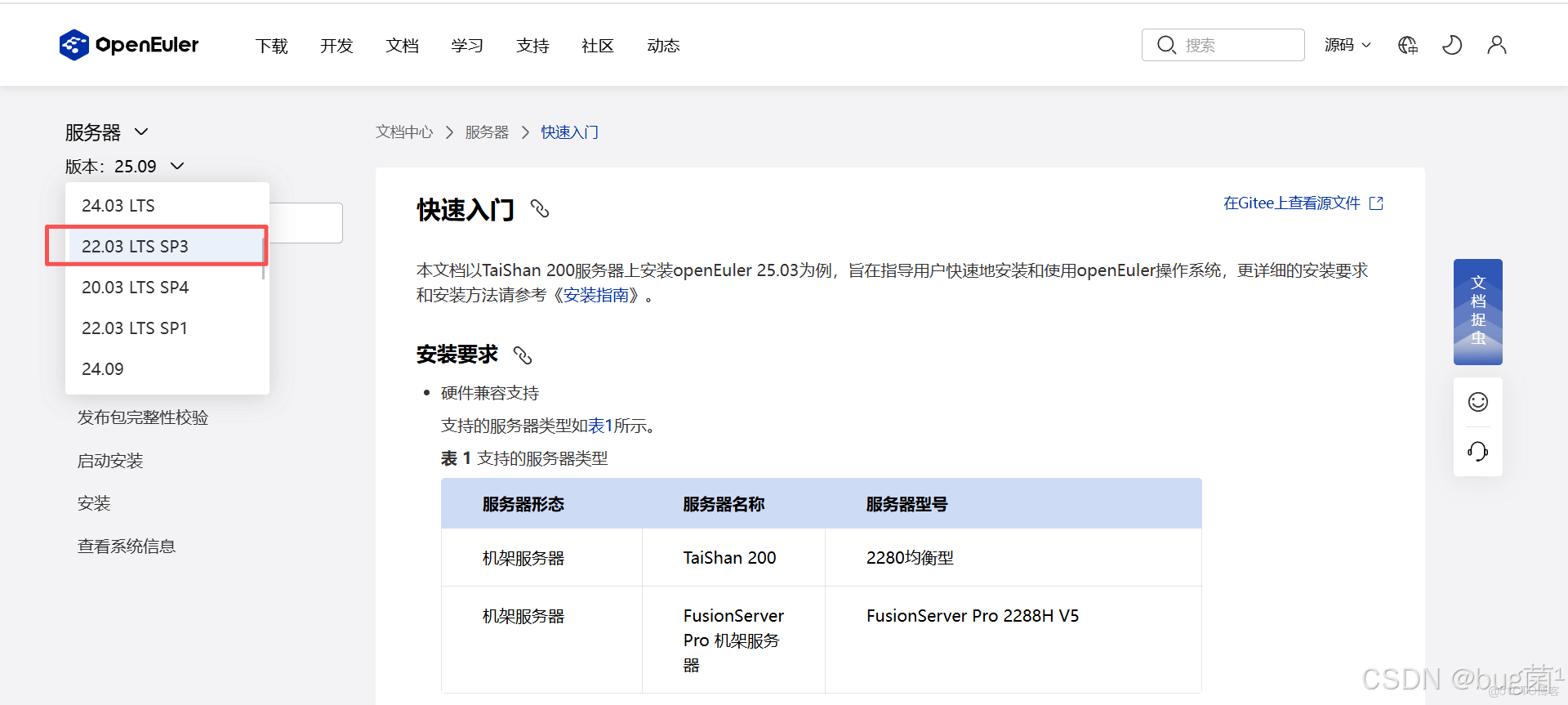Open 启动安装 in sidebar
The height and width of the screenshot is (705, 1568).
(110, 461)
